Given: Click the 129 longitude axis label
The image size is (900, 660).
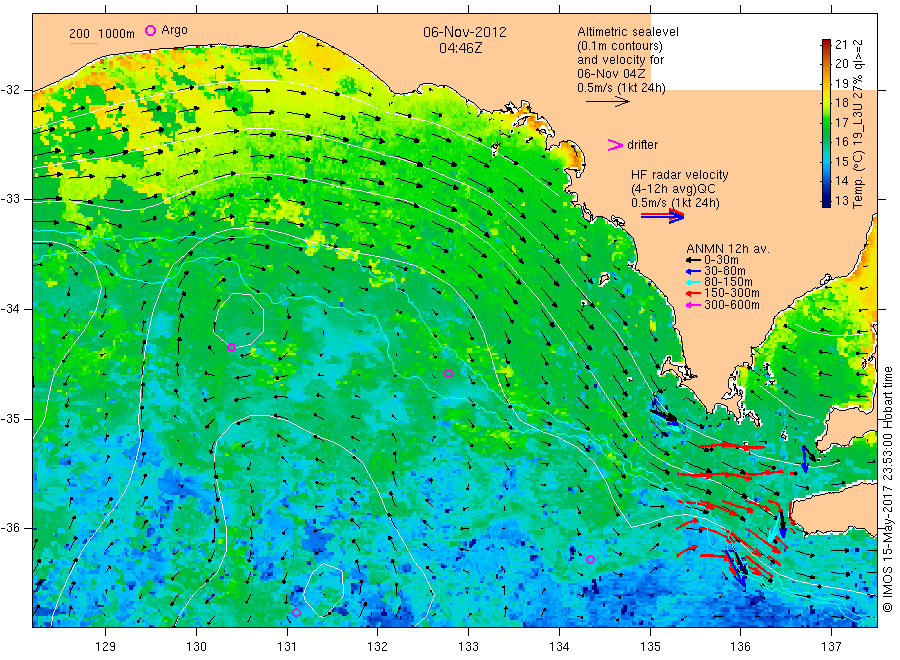Looking at the screenshot, I should (106, 646).
